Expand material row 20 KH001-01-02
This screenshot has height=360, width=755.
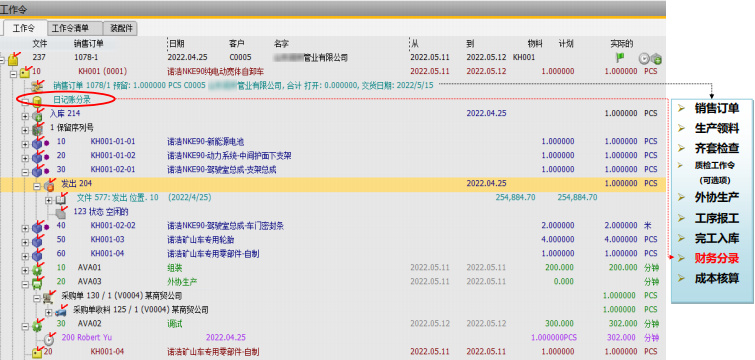(x=25, y=158)
